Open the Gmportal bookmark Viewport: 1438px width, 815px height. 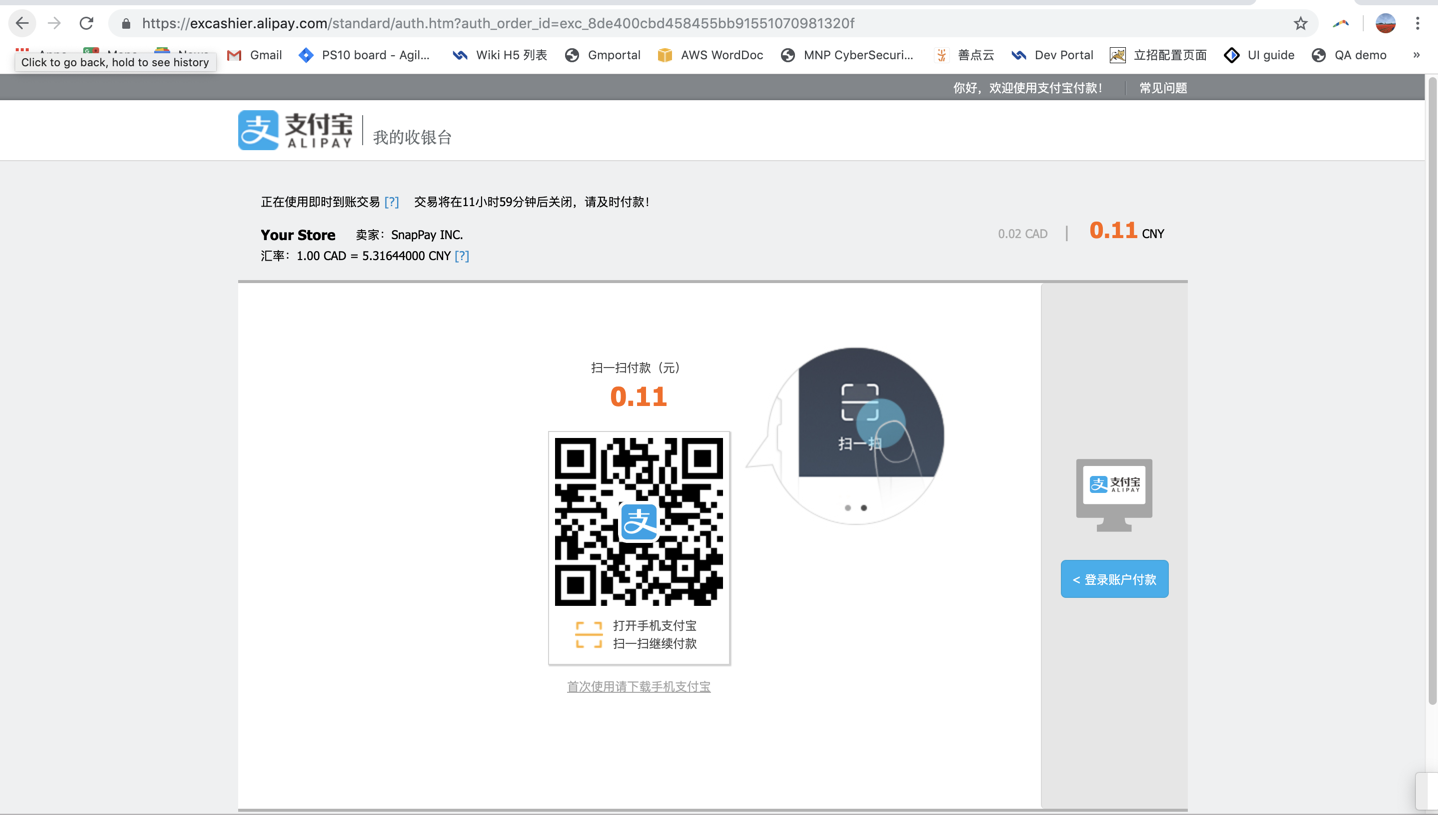point(602,55)
